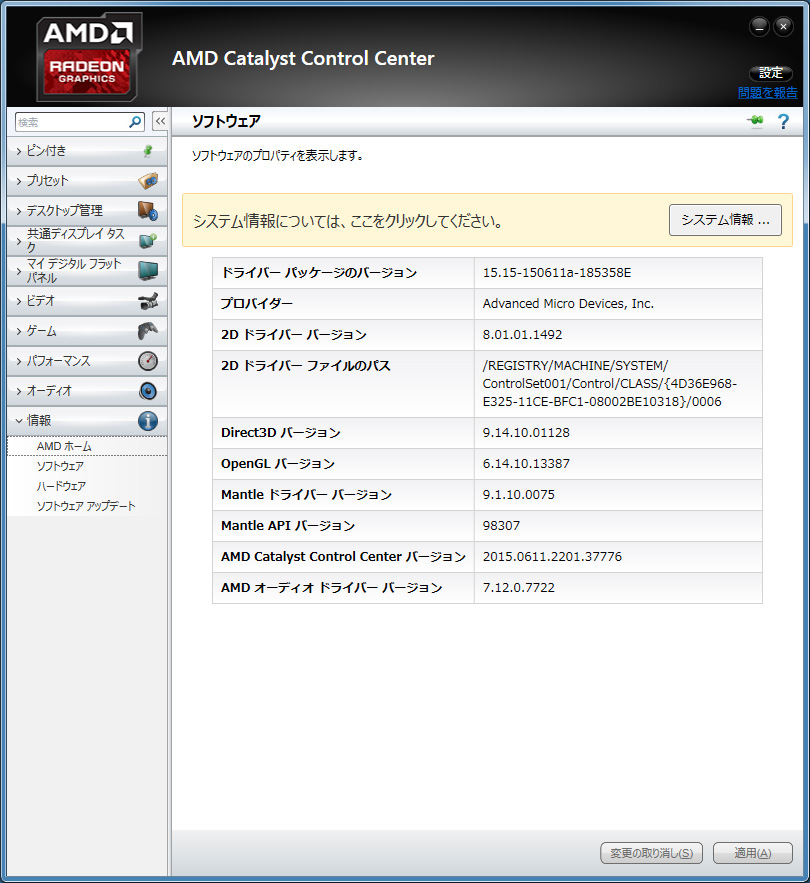Click the Mantle driver version 9.1.10.0075
810x883 pixels.
pos(518,494)
